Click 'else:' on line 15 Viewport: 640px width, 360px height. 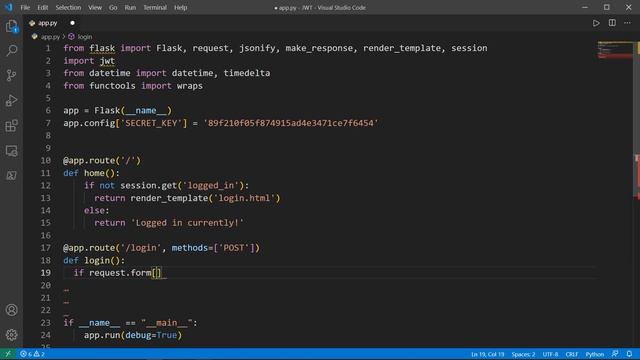[97, 211]
